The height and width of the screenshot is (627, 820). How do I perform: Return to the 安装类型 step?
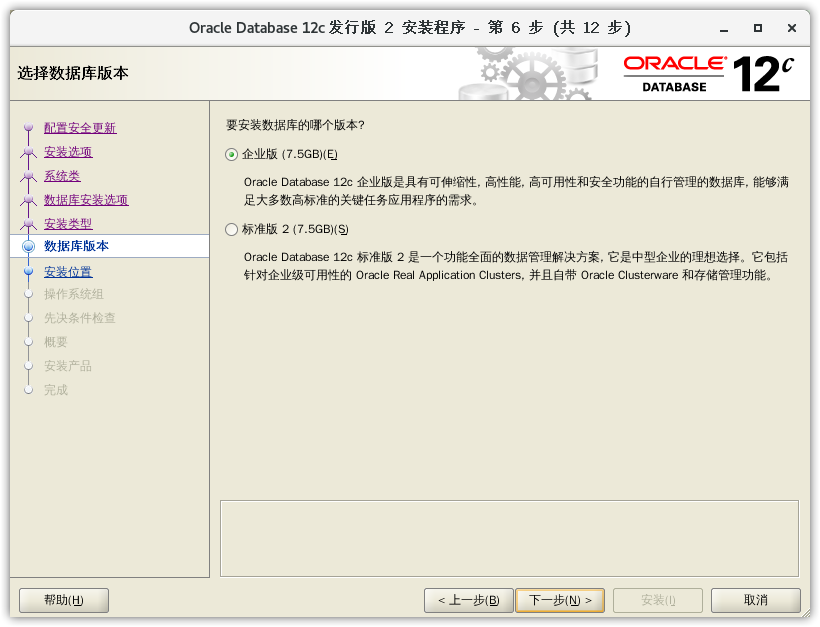(68, 224)
